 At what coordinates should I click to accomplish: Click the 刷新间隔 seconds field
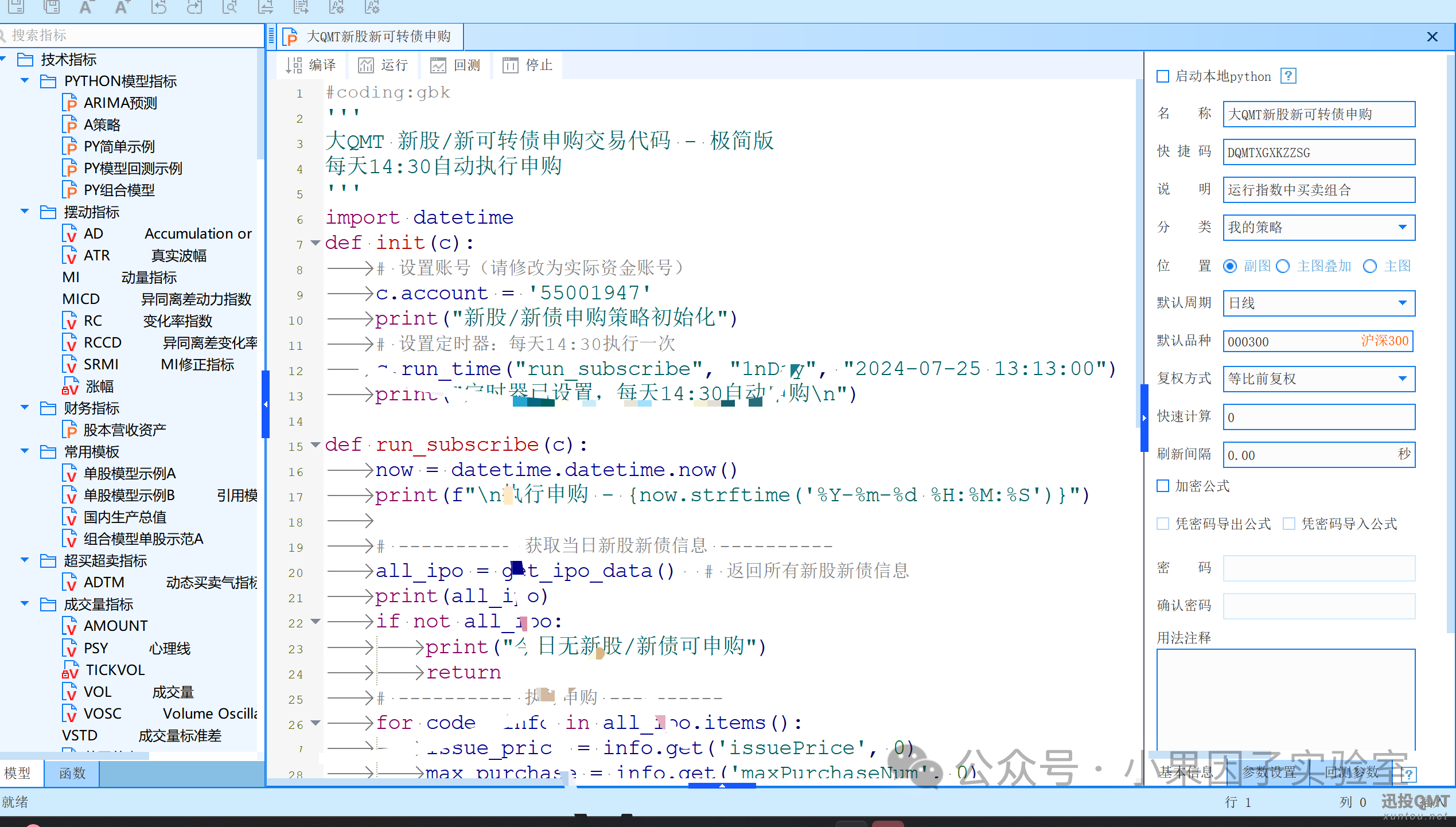coord(1319,455)
